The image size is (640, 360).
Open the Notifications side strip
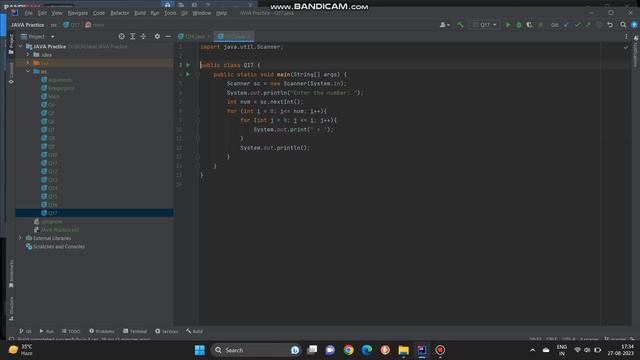636,51
